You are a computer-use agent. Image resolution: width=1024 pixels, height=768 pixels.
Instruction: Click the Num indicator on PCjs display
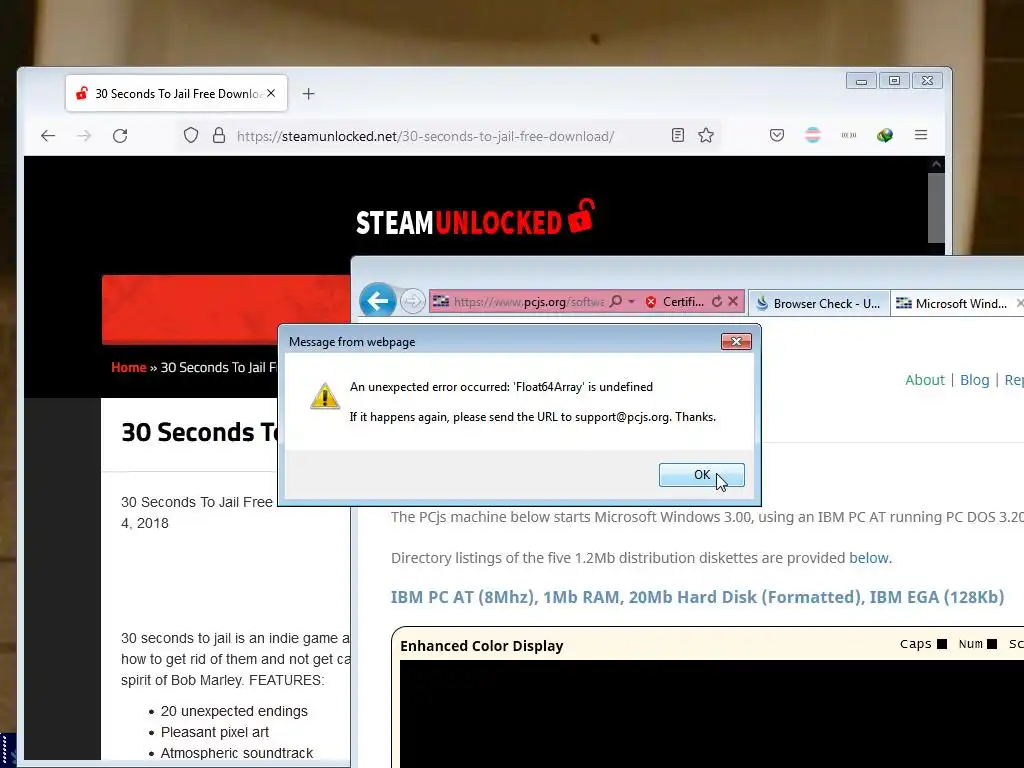978,644
